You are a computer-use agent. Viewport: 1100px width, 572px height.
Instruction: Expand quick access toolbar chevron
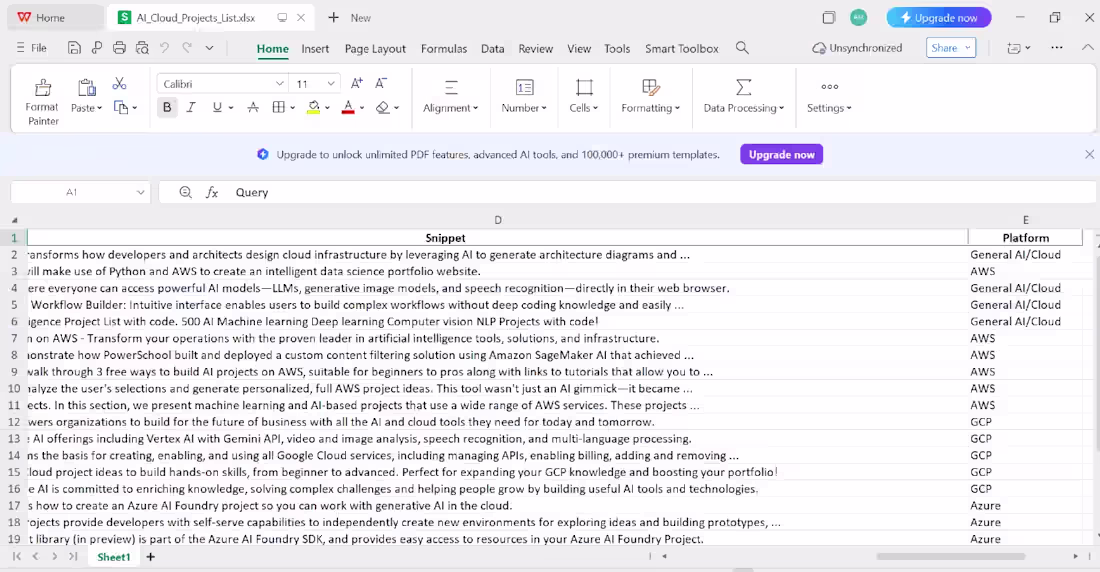209,48
